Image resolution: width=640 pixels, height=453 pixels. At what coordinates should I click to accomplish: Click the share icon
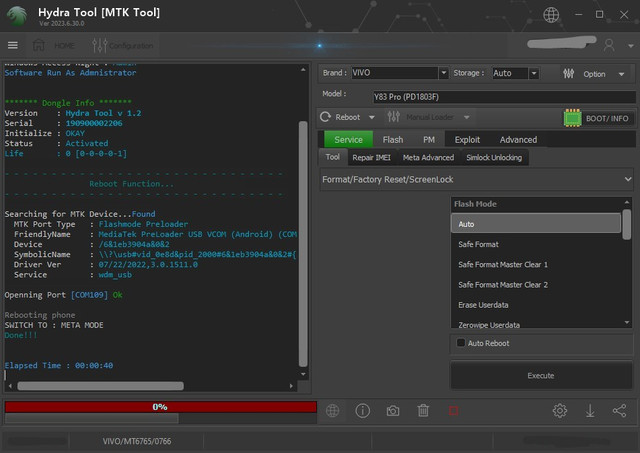click(619, 411)
